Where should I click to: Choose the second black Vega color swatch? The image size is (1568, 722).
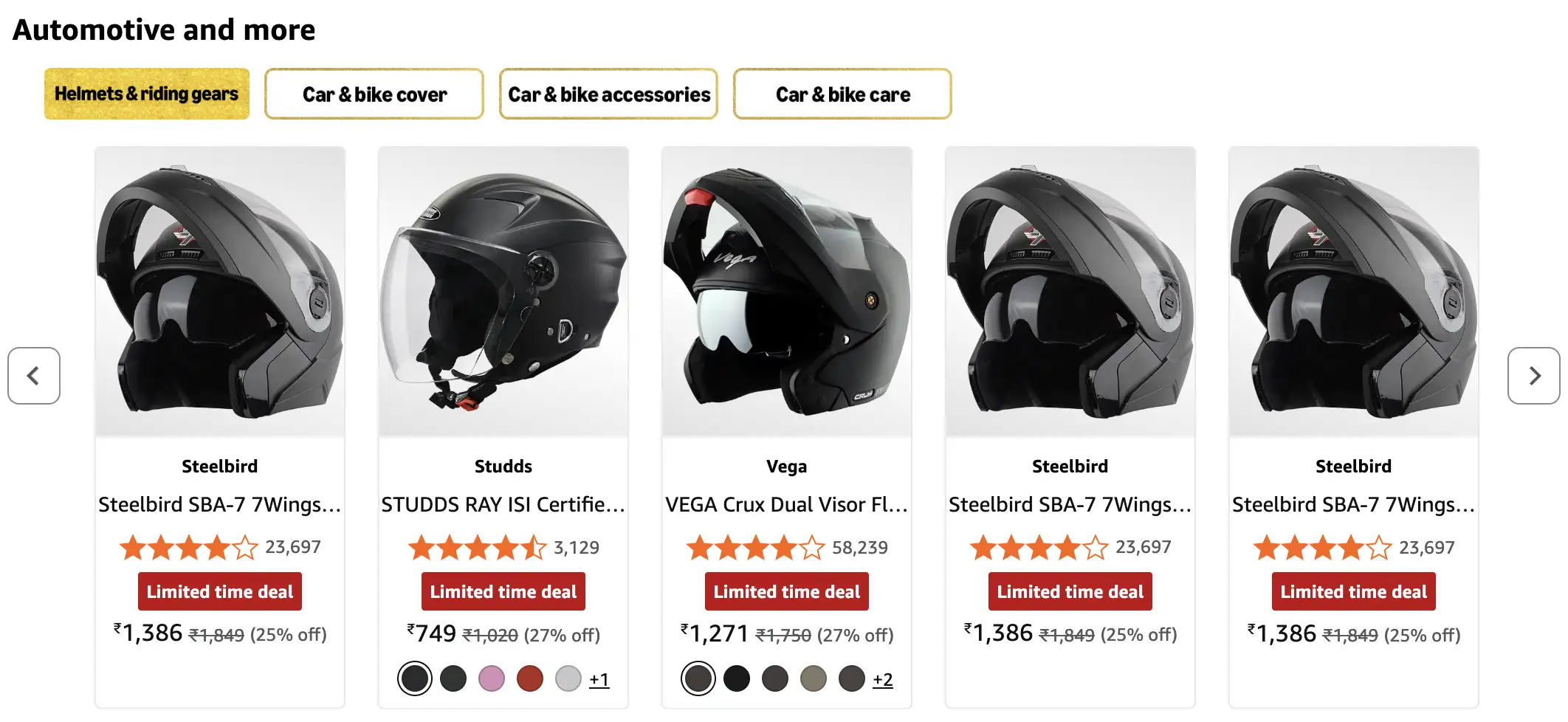coord(737,678)
